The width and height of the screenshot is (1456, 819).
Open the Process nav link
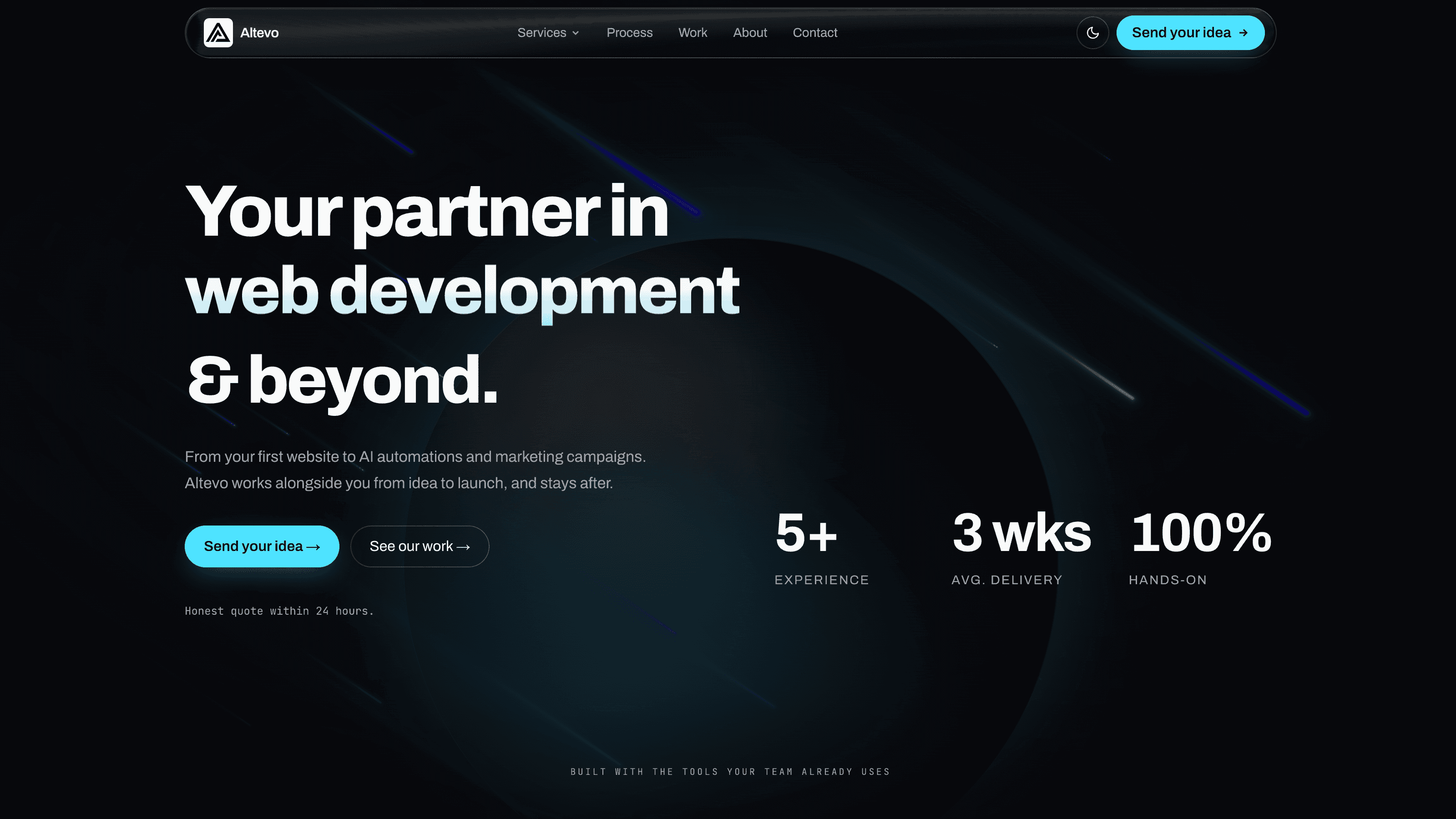(629, 33)
